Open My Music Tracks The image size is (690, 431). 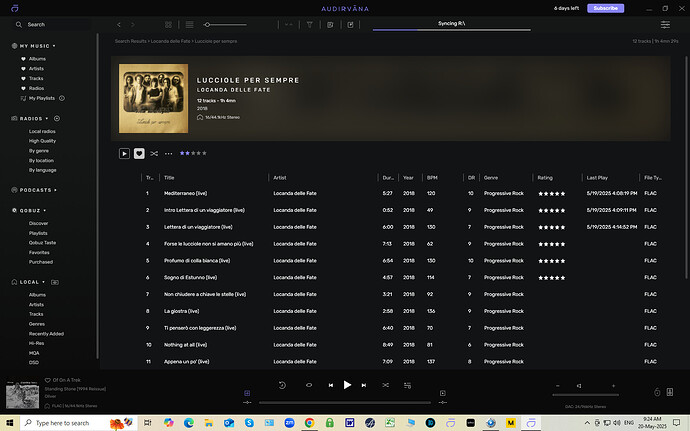(x=36, y=78)
